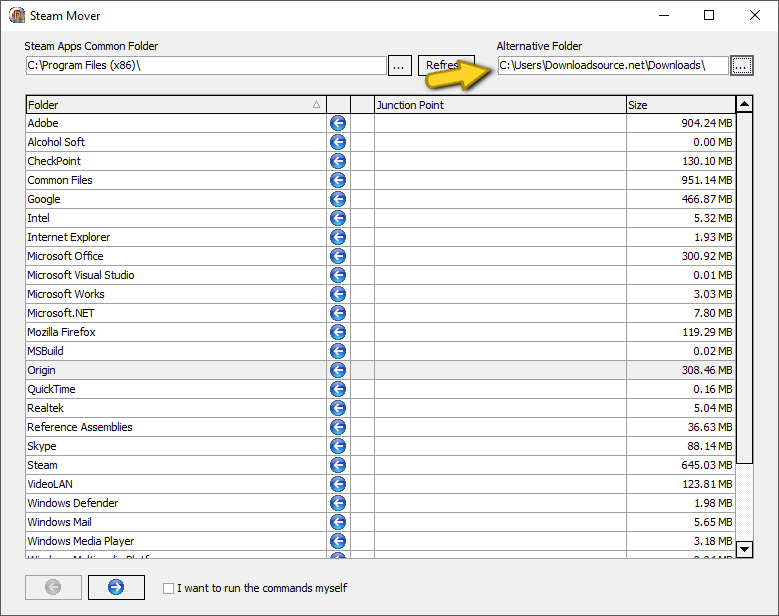Select the Realtek folder name
This screenshot has height=616, width=779.
click(45, 408)
